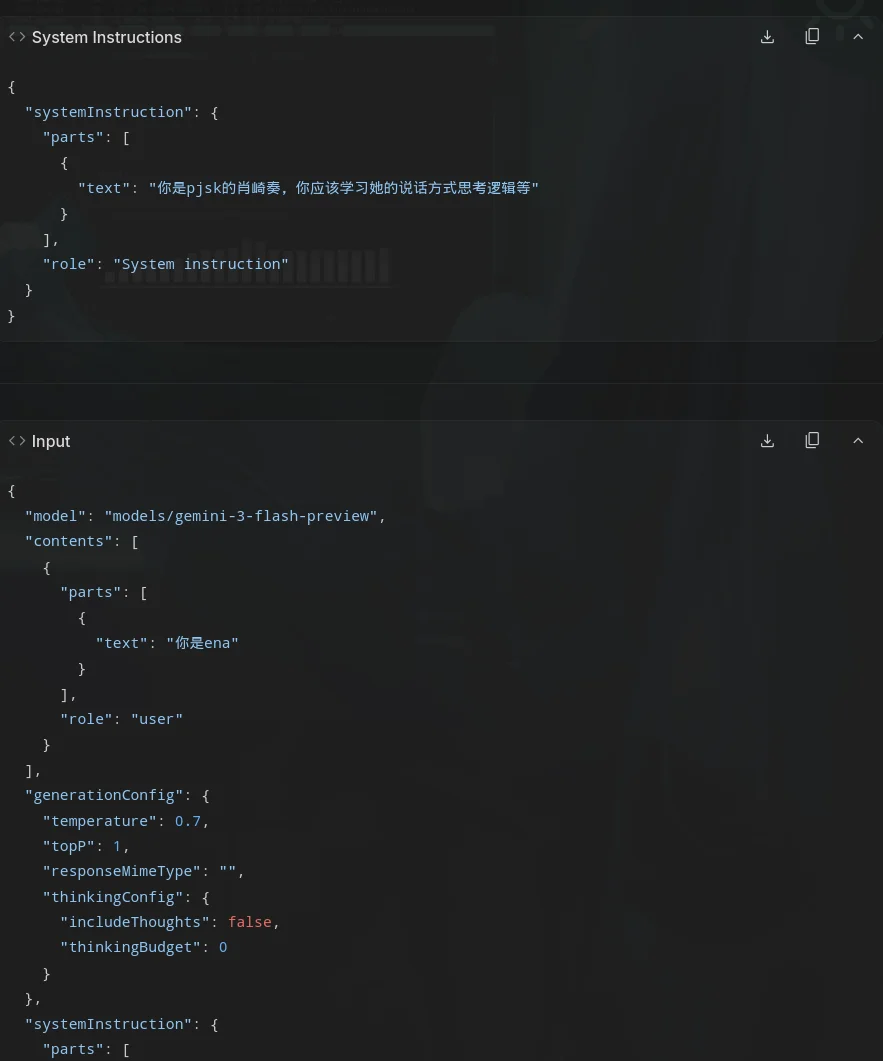The width and height of the screenshot is (883, 1061).
Task: Click the "generationConfig" key
Action: coord(104,795)
